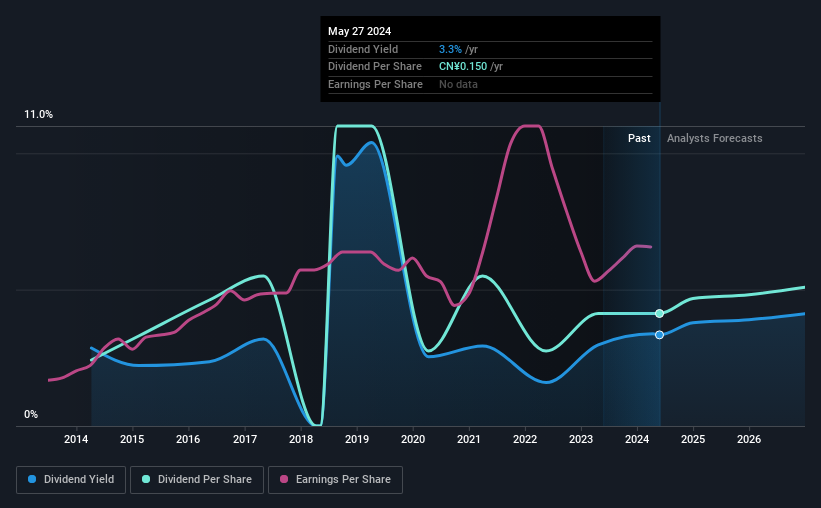Image resolution: width=821 pixels, height=508 pixels.
Task: Click the 2021 x-axis label
Action: pyautogui.click(x=469, y=439)
